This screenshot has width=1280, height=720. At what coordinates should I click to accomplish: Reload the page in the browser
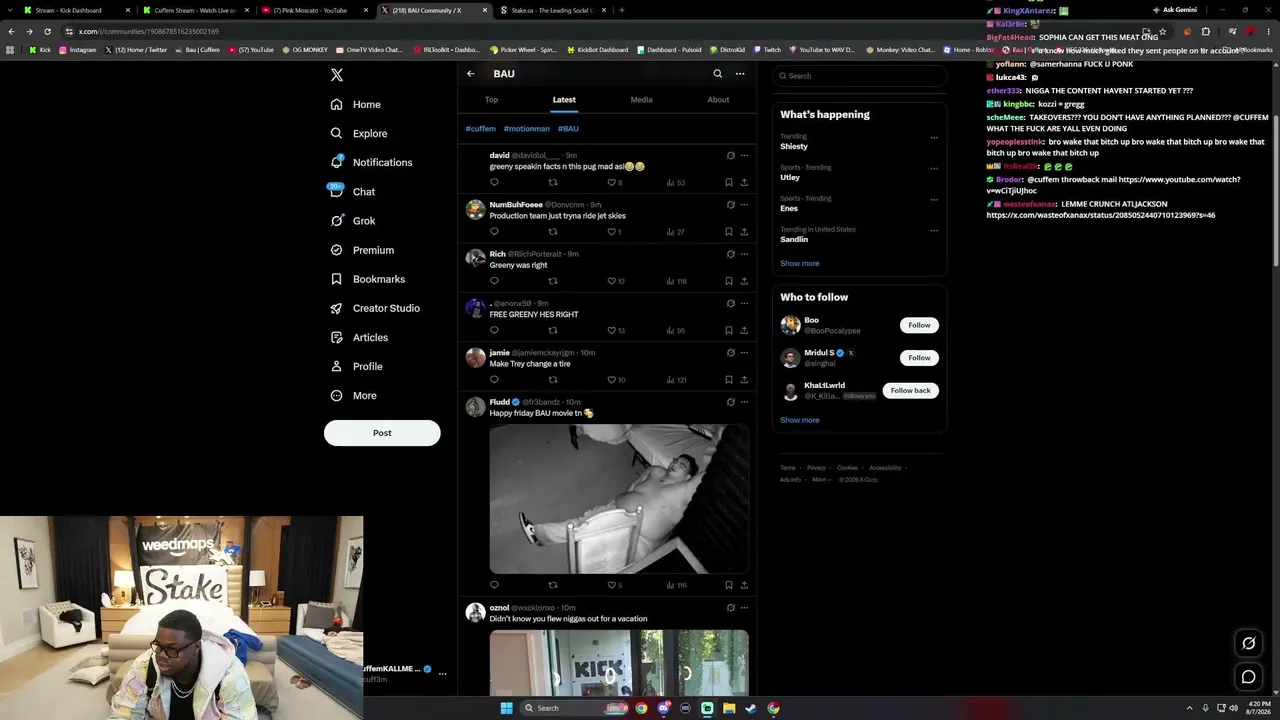[x=47, y=31]
